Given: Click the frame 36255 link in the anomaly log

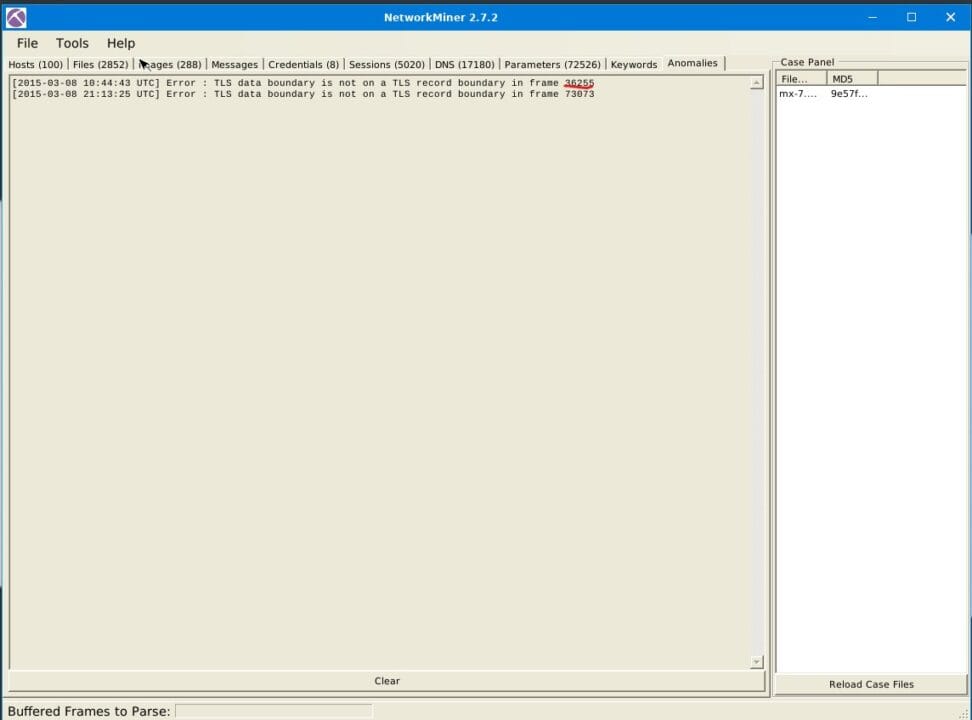Looking at the screenshot, I should coord(578,83).
